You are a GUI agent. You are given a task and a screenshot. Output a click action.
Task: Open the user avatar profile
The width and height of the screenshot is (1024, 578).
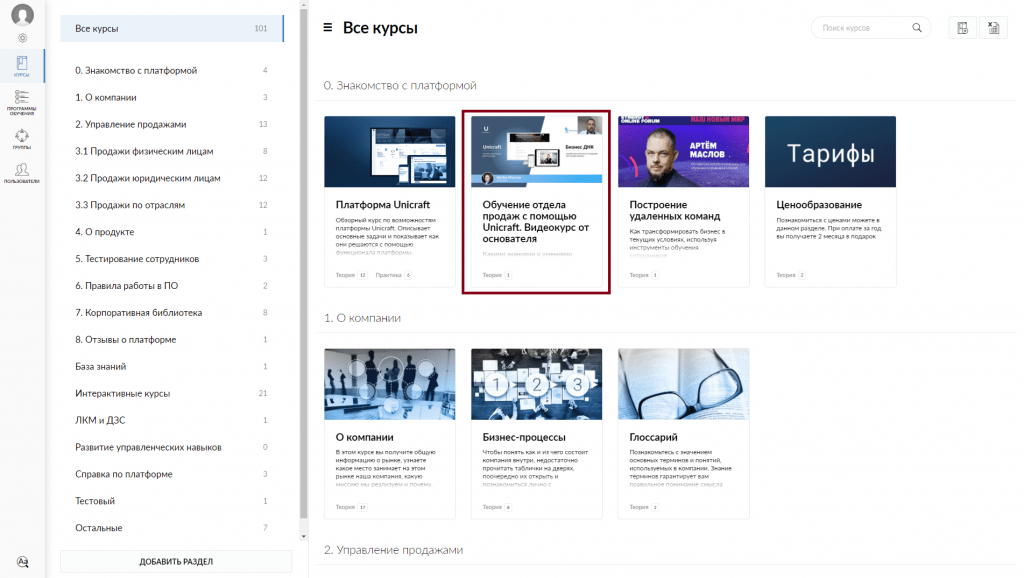22,14
